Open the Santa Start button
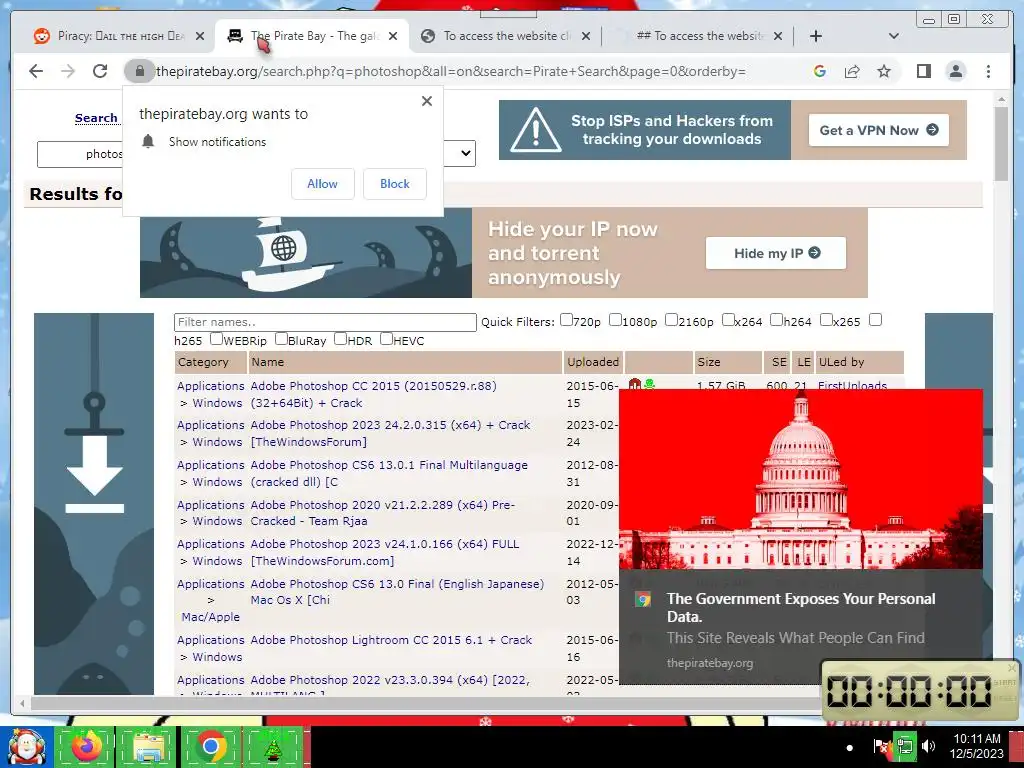Screen dimensions: 1024x768 tap(26, 746)
